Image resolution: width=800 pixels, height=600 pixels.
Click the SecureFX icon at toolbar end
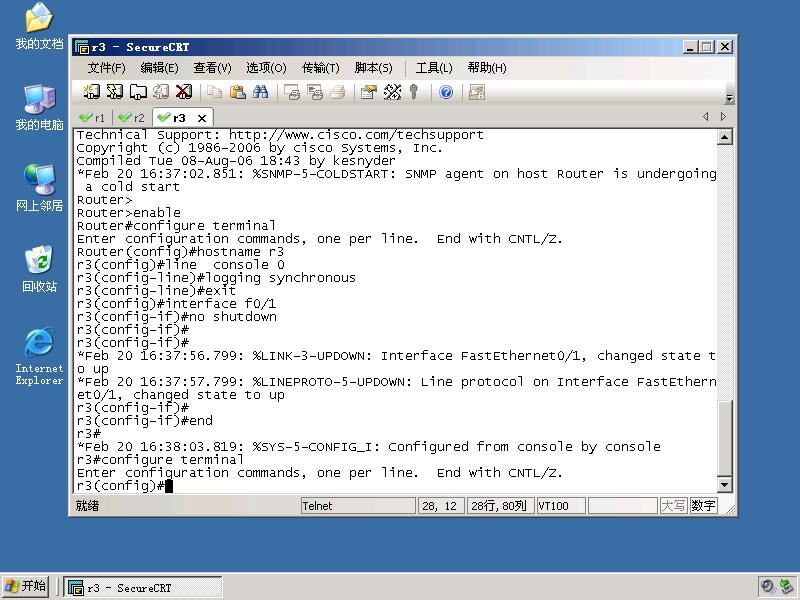(x=477, y=92)
